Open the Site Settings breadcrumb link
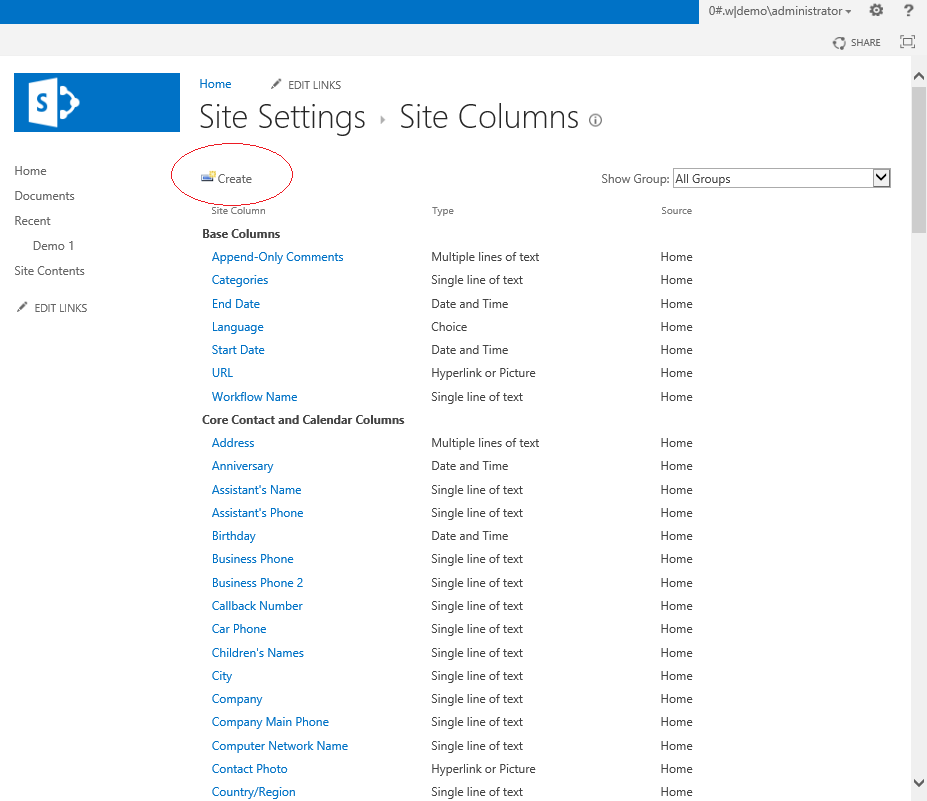This screenshot has height=801, width=927. coord(282,117)
